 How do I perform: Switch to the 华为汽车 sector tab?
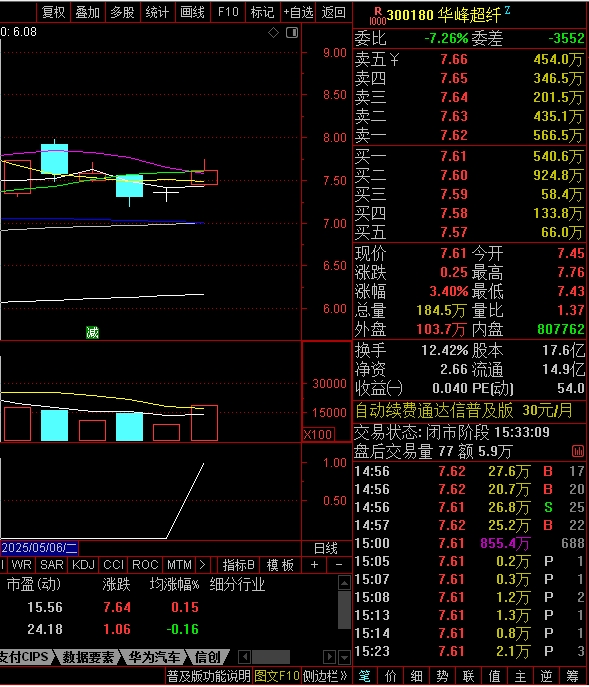tap(154, 657)
